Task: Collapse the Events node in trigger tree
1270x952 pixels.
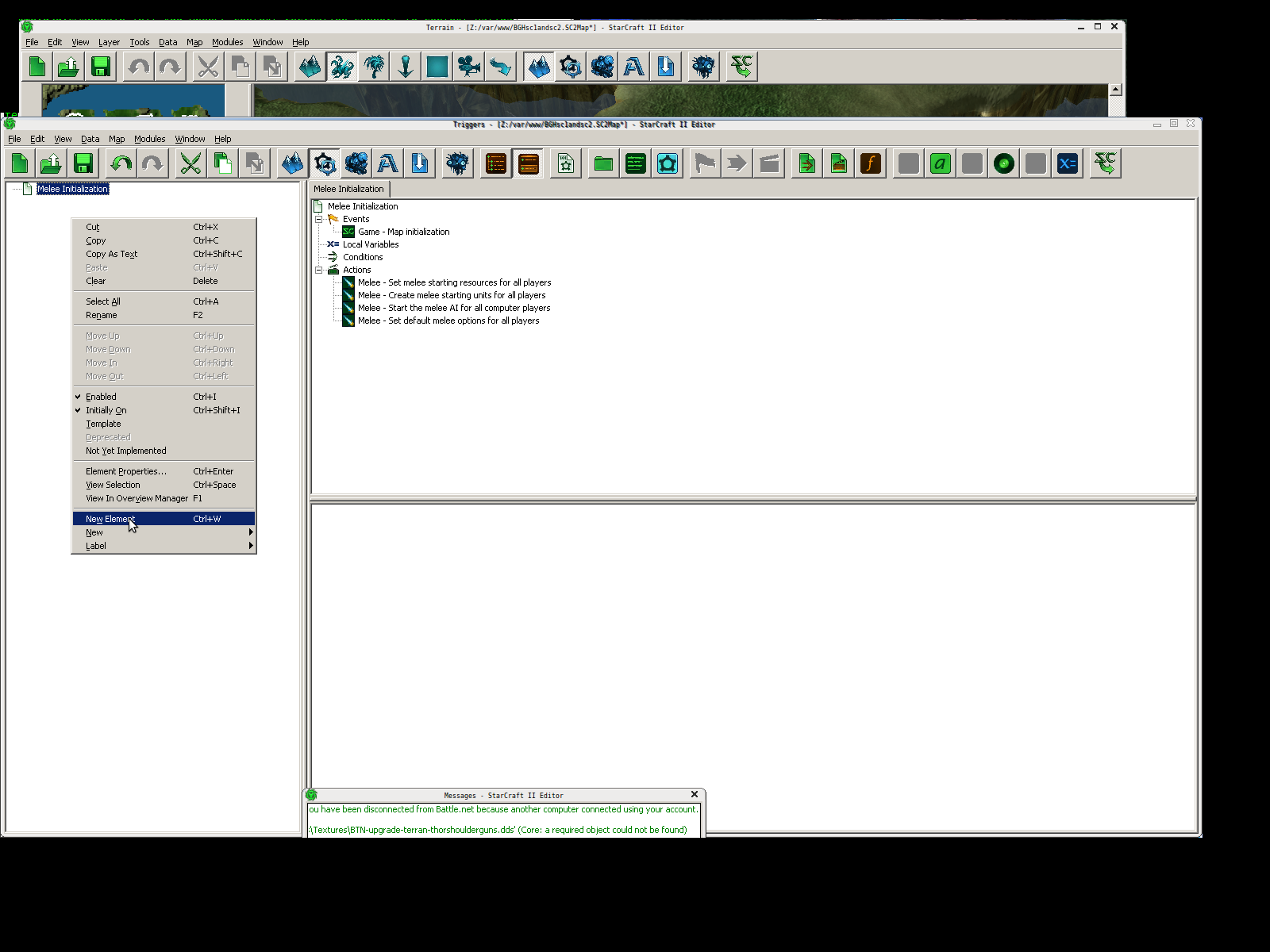Action: point(319,219)
